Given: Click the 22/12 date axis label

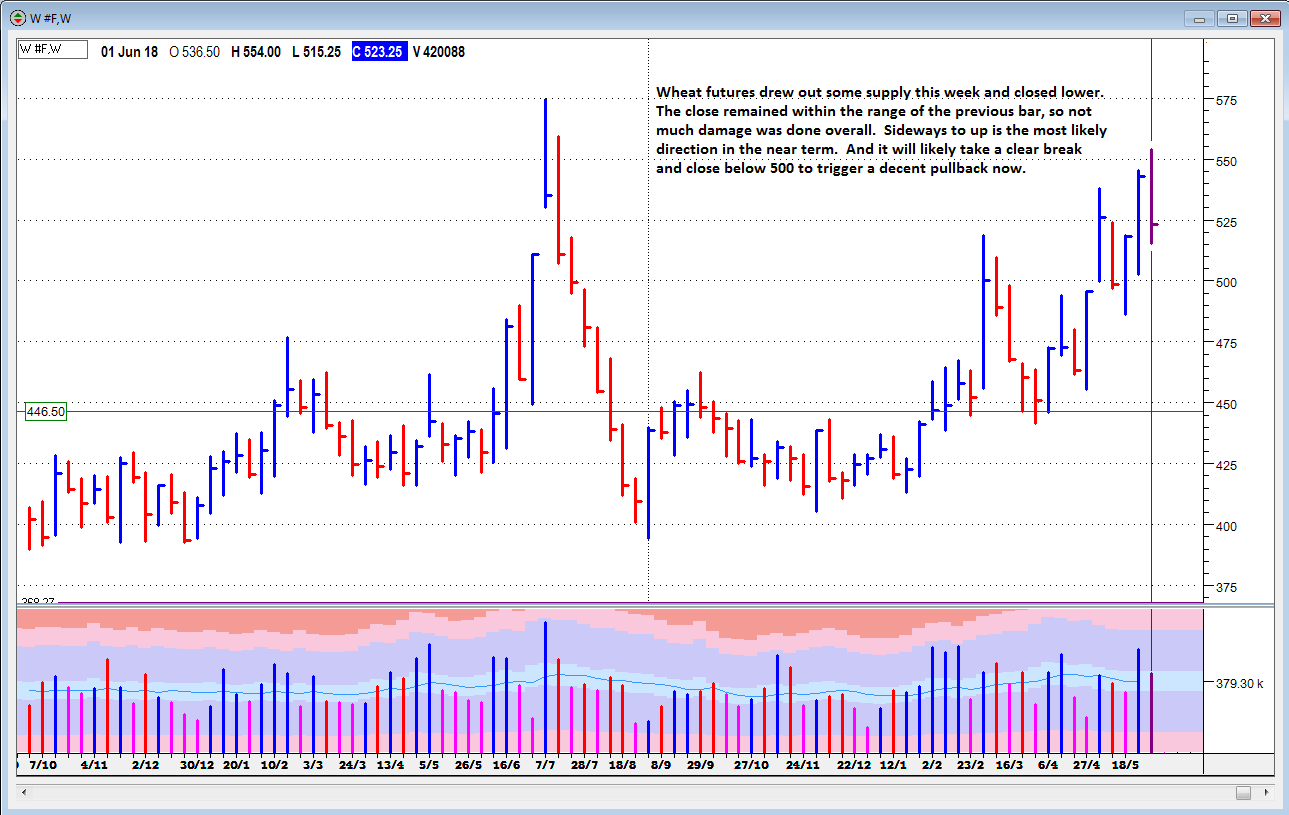Looking at the screenshot, I should click(854, 765).
